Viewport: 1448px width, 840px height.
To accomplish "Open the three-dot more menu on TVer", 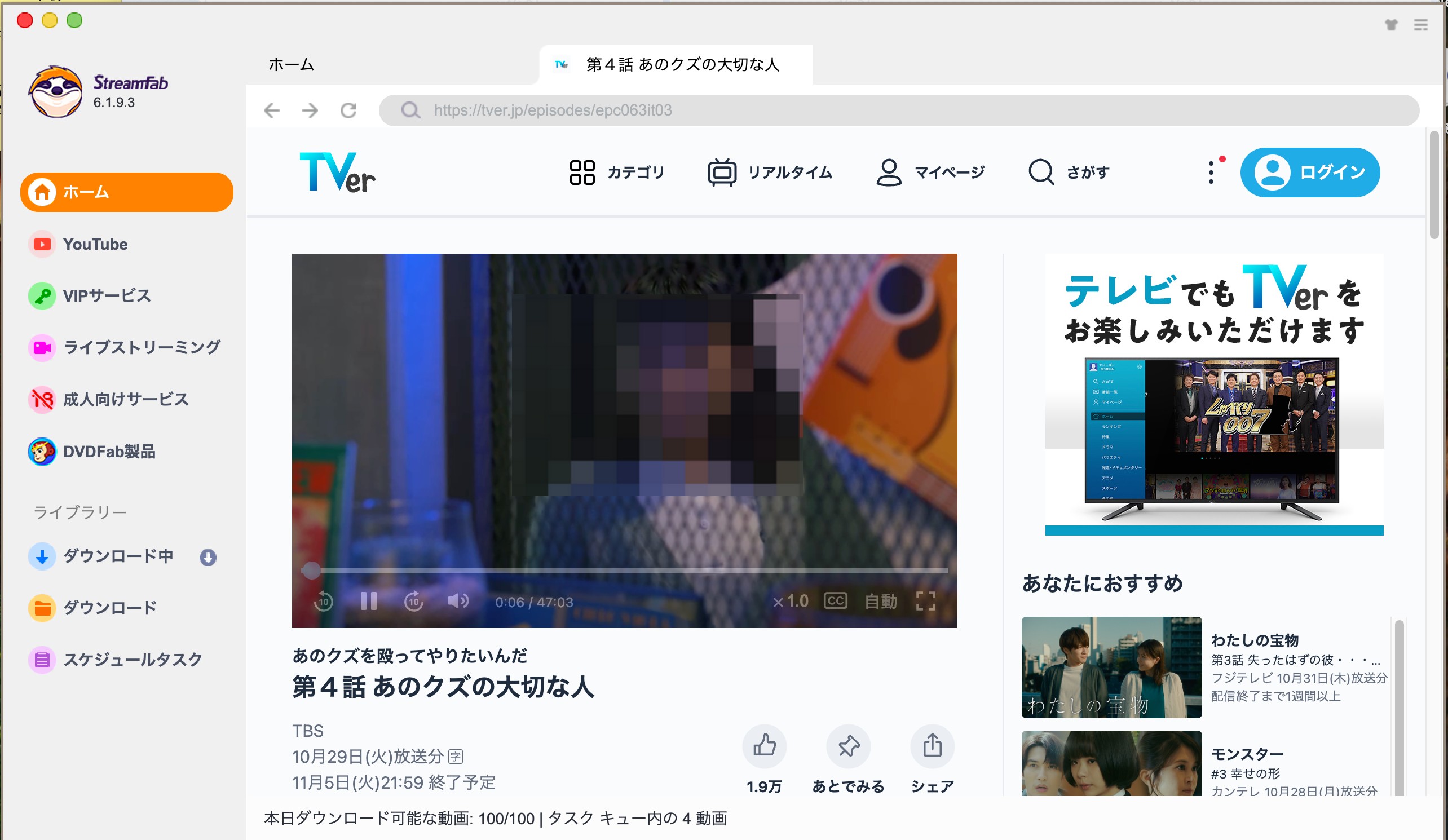I will [1211, 172].
